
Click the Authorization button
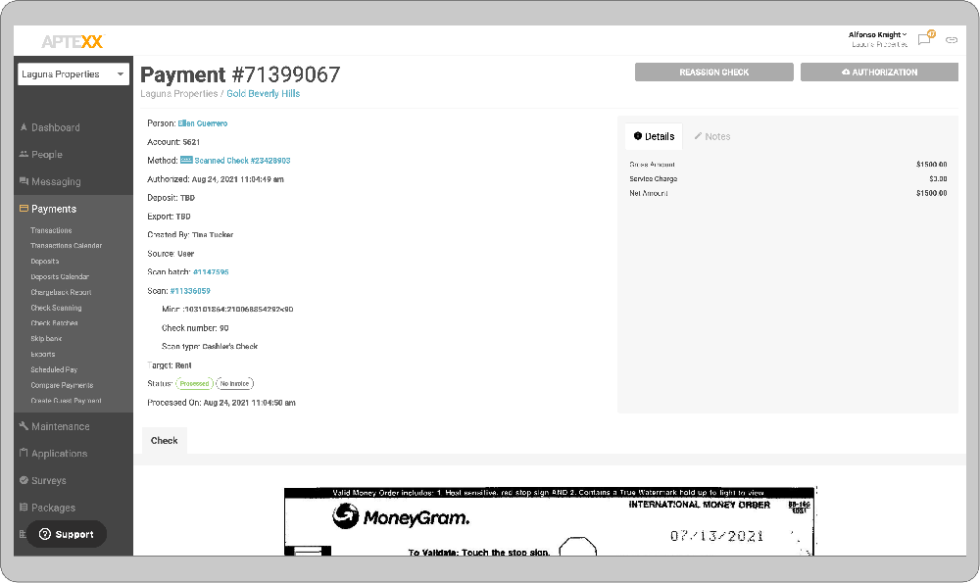(880, 72)
